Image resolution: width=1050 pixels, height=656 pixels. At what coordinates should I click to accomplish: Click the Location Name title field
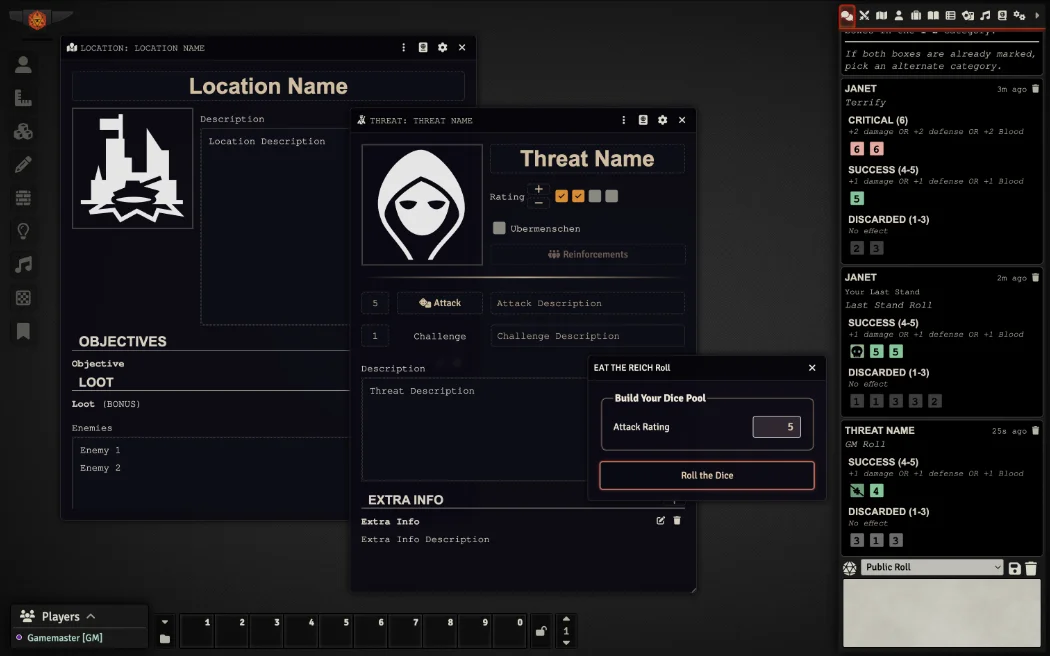(x=269, y=86)
